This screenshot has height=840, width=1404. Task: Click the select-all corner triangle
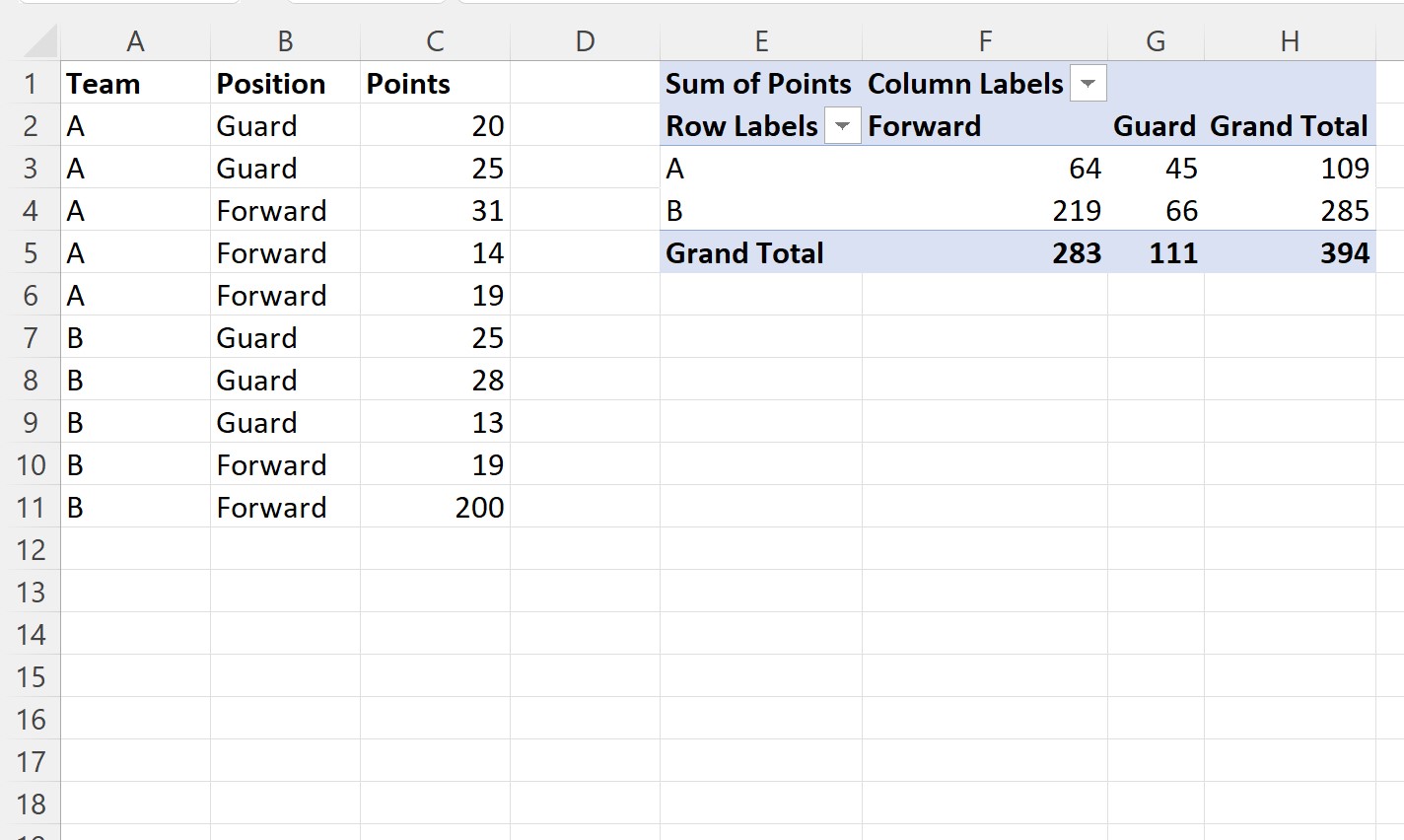[x=39, y=41]
